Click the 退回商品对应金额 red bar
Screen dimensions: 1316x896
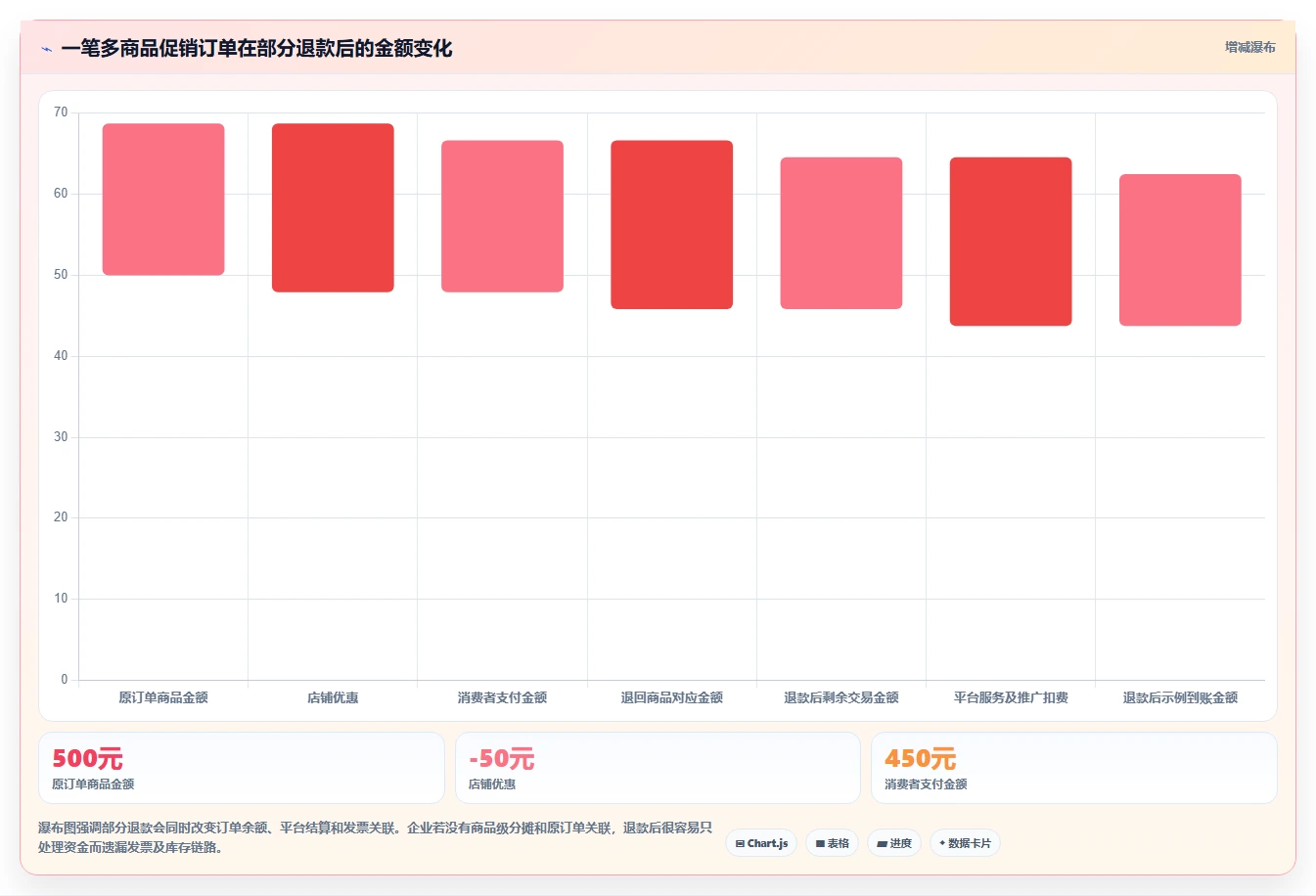[x=671, y=225]
